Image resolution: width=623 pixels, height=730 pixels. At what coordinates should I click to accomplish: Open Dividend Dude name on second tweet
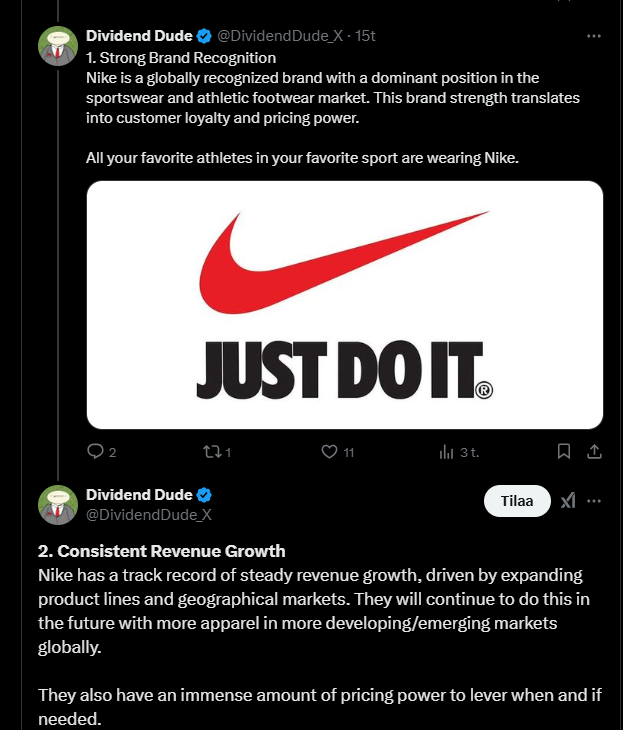(x=138, y=495)
